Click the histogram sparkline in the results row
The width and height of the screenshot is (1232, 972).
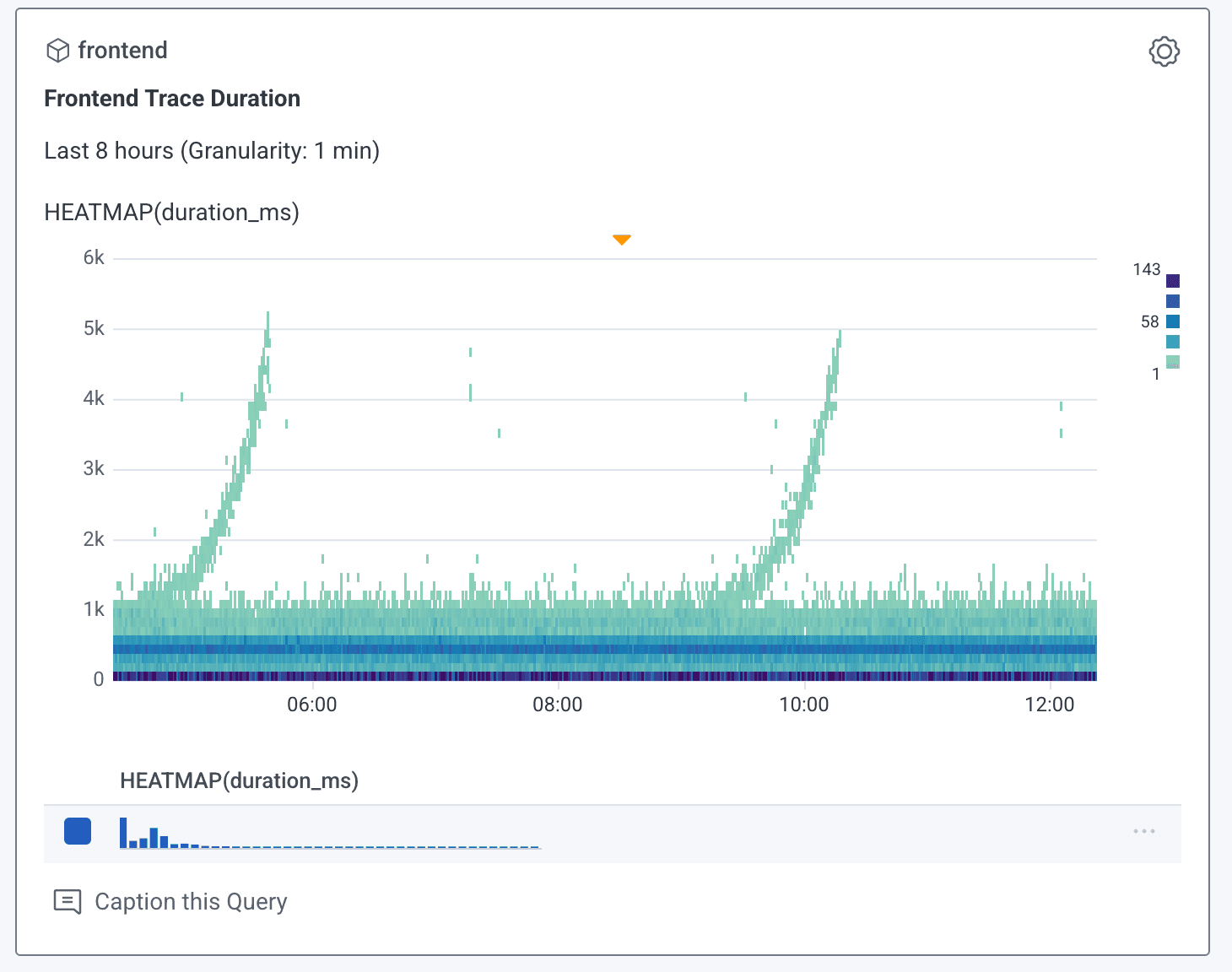[x=329, y=833]
